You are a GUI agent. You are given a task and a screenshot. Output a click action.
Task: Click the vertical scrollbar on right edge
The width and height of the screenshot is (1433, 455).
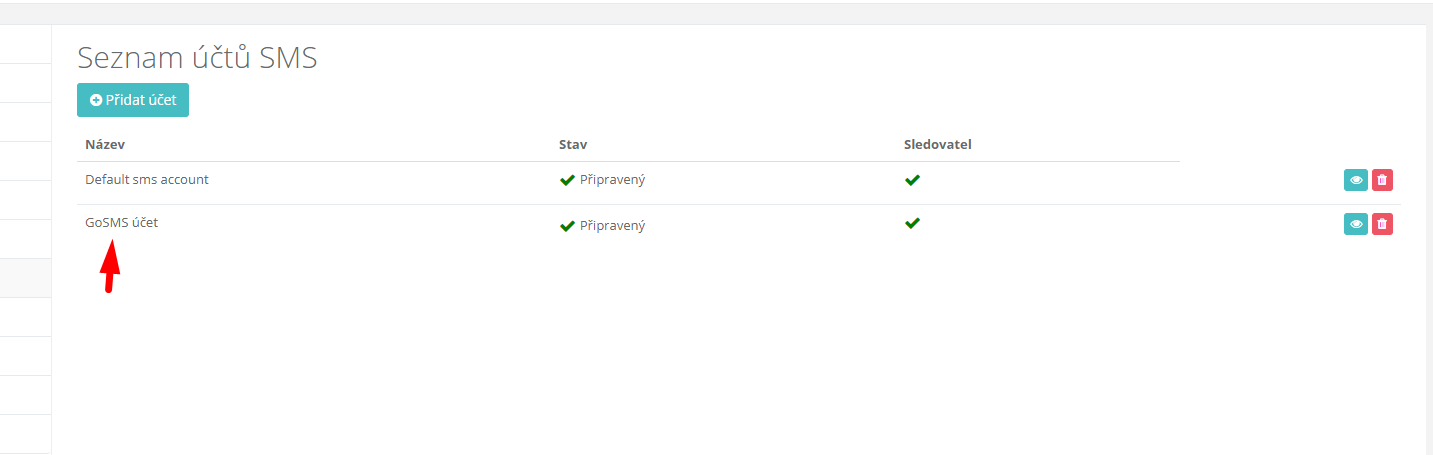click(x=1429, y=240)
